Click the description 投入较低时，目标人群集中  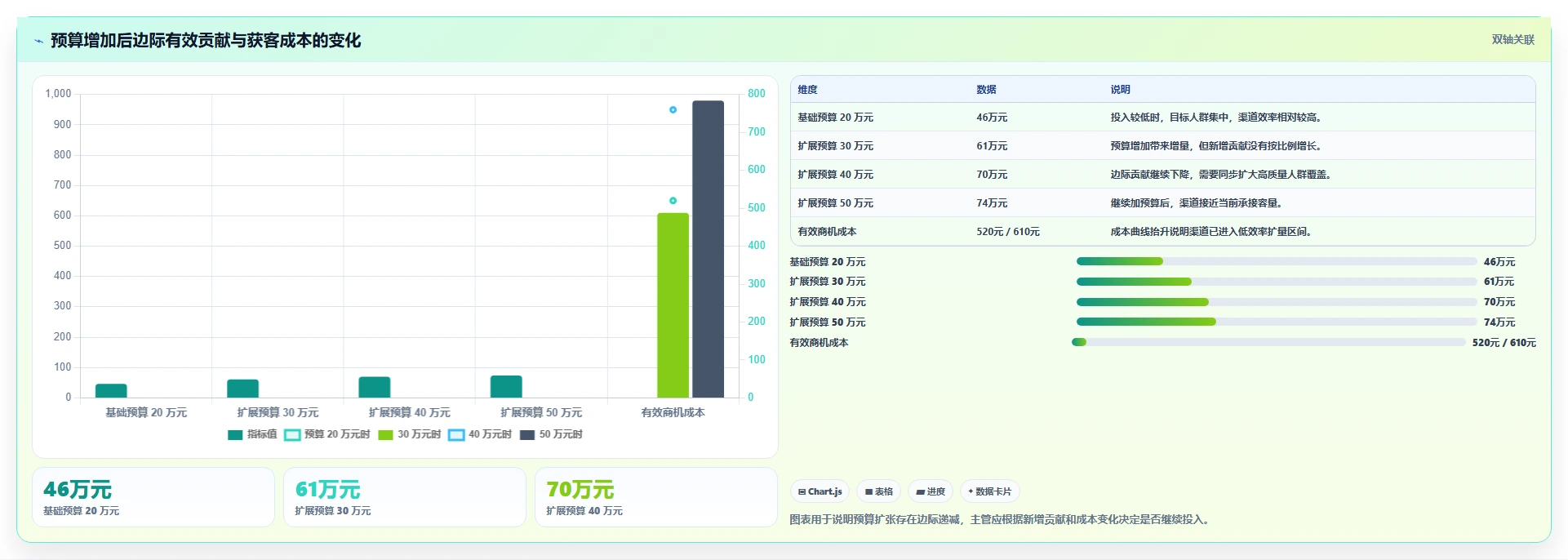(x=1216, y=118)
